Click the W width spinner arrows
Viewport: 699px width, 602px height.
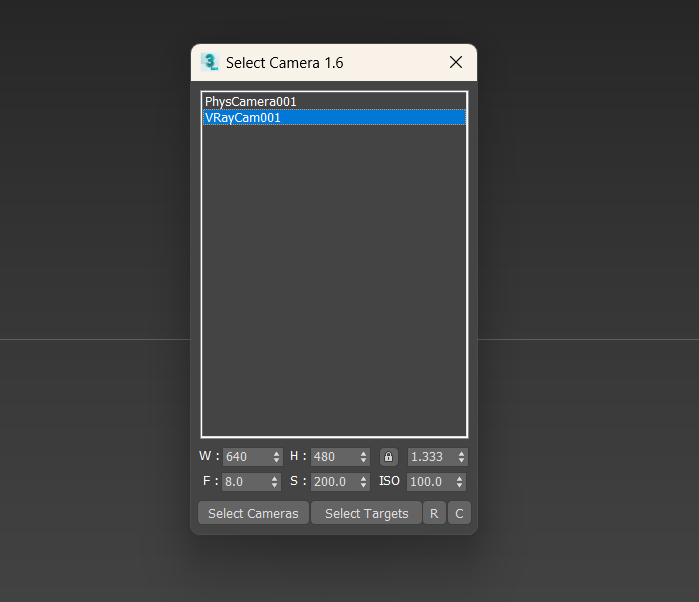point(276,457)
